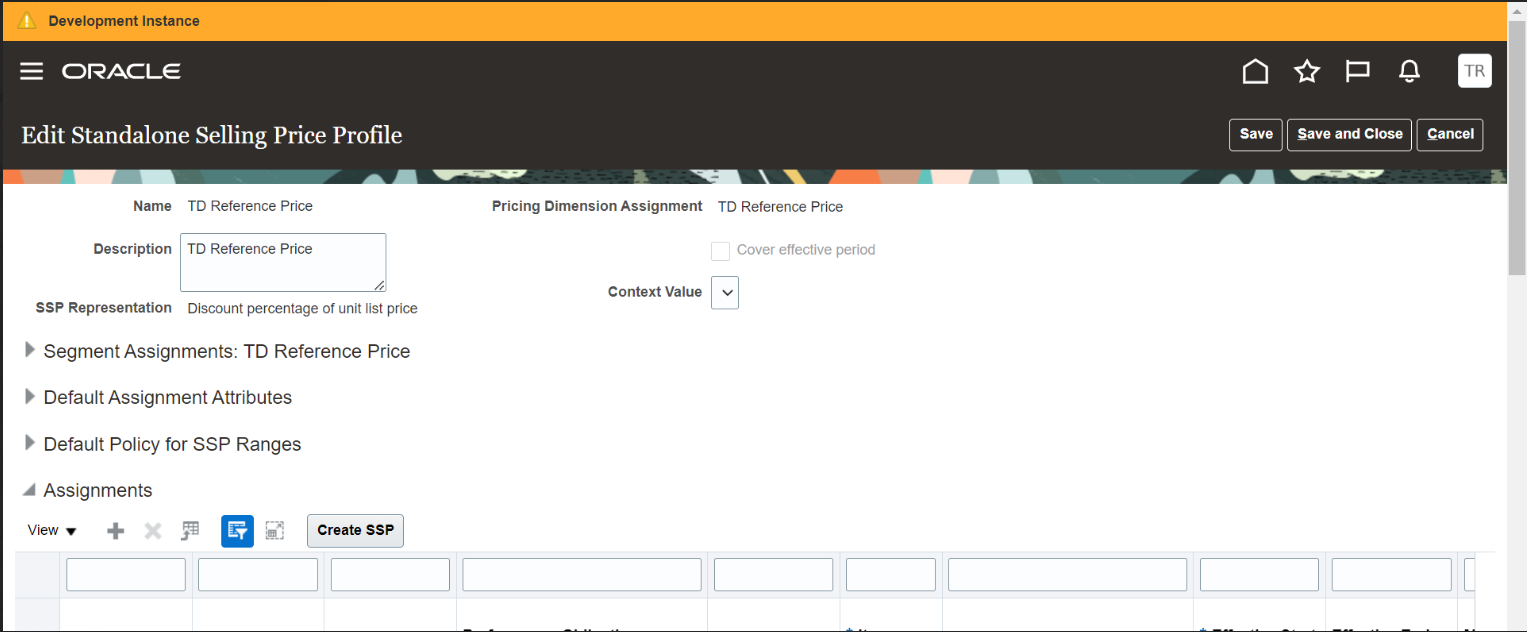Go to the home page

pyautogui.click(x=1255, y=71)
